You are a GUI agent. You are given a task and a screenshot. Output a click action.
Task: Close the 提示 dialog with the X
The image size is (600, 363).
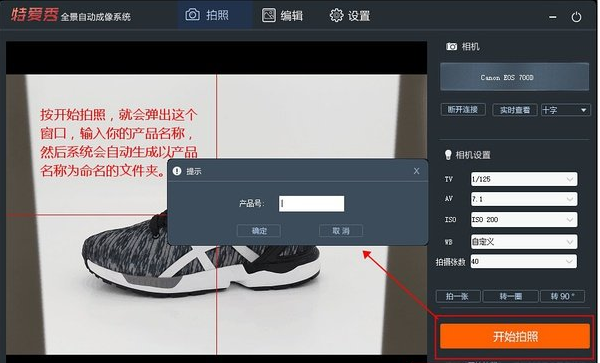click(x=416, y=171)
